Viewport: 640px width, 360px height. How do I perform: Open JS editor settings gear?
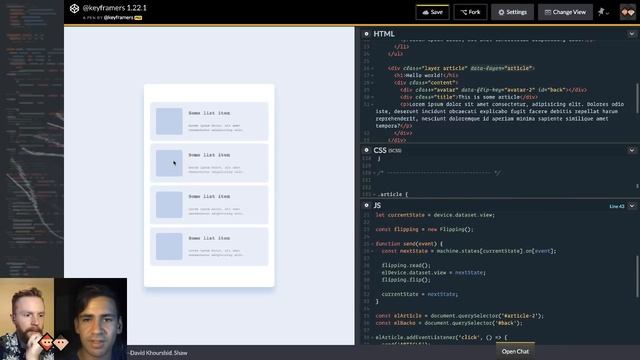tap(367, 205)
